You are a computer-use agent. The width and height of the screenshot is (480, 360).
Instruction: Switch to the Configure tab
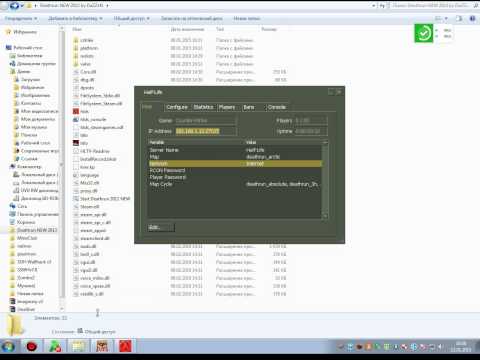pyautogui.click(x=177, y=107)
